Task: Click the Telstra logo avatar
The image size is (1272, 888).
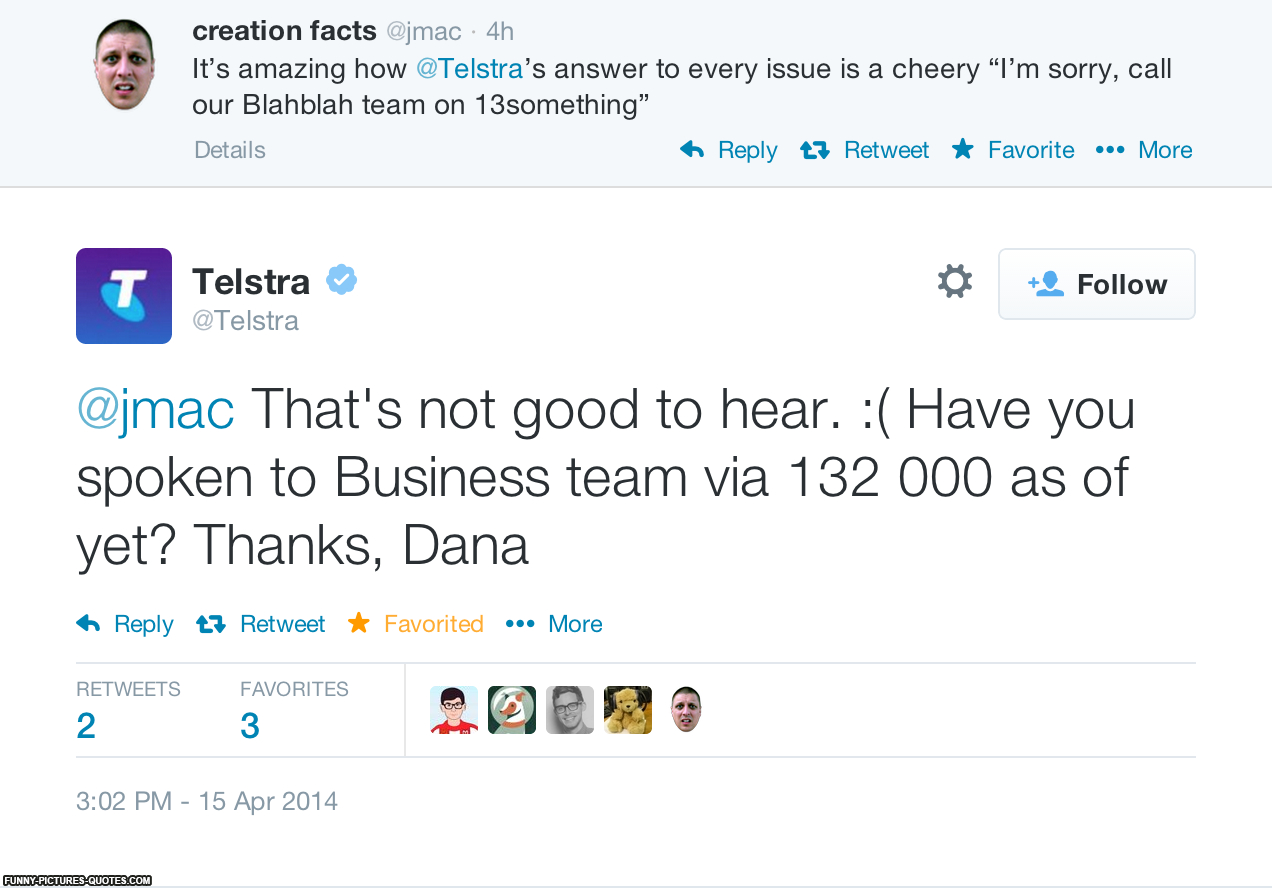Action: 124,296
